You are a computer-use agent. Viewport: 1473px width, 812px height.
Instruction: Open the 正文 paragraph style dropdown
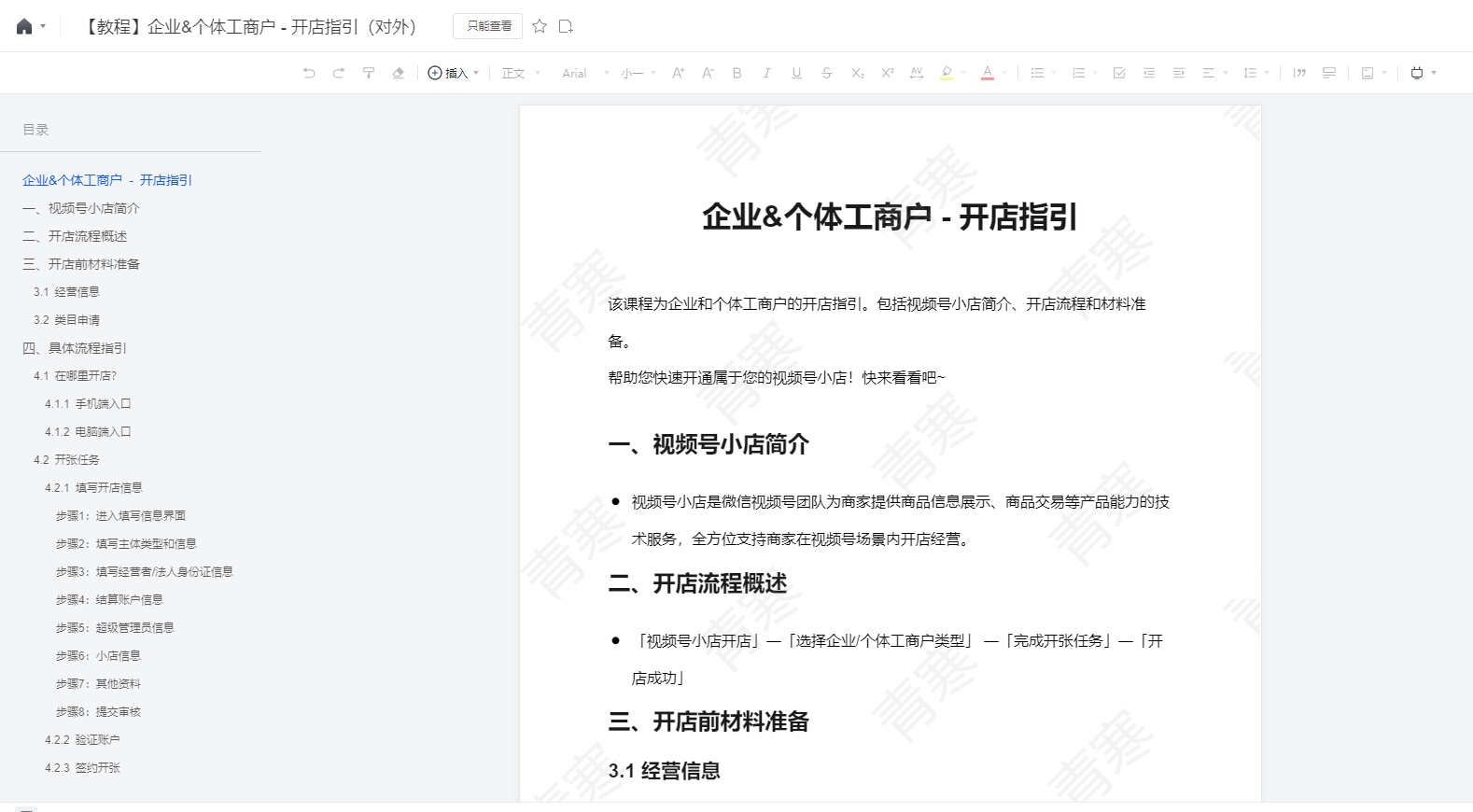point(521,73)
